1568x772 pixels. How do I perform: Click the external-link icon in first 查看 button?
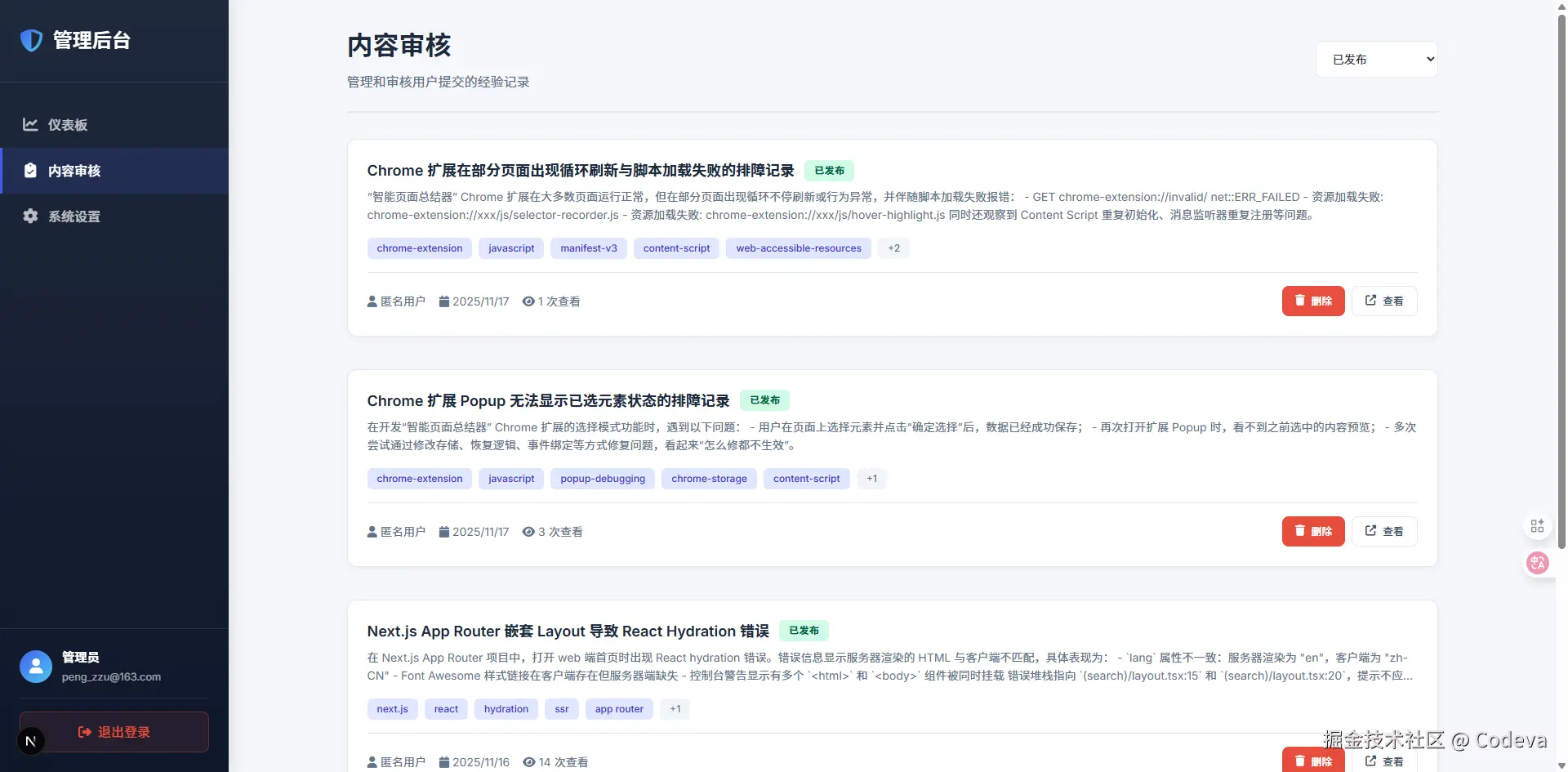coord(1371,301)
